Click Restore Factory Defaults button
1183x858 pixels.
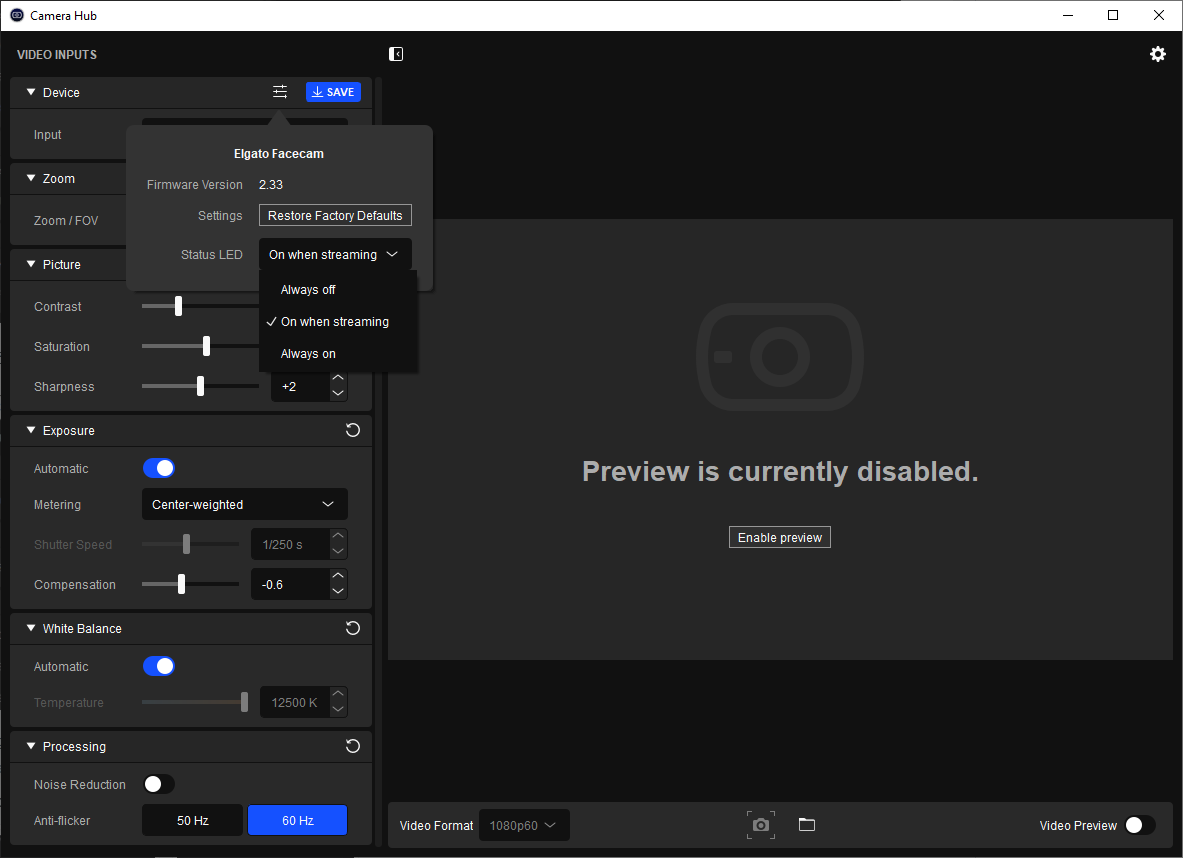coord(335,215)
